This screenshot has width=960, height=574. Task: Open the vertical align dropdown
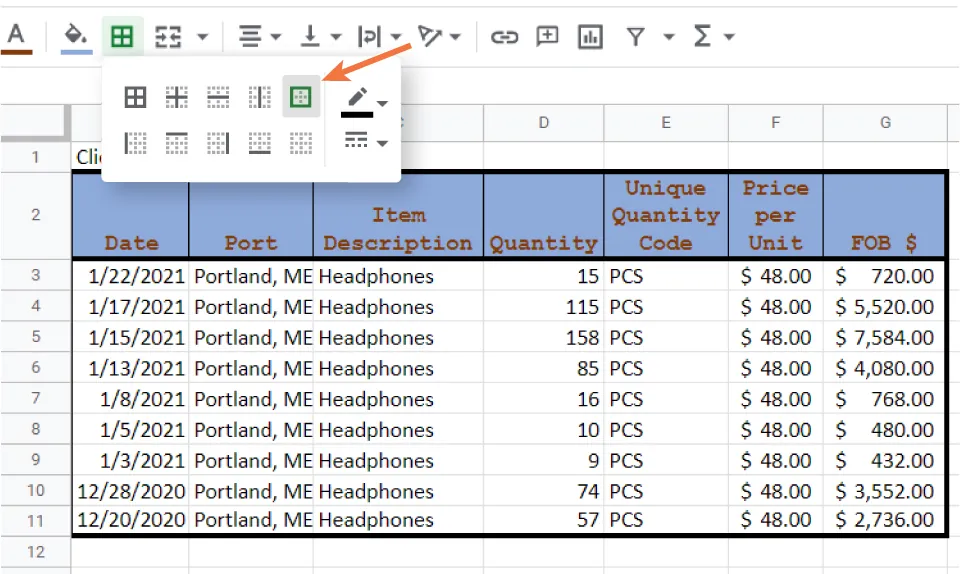[320, 37]
